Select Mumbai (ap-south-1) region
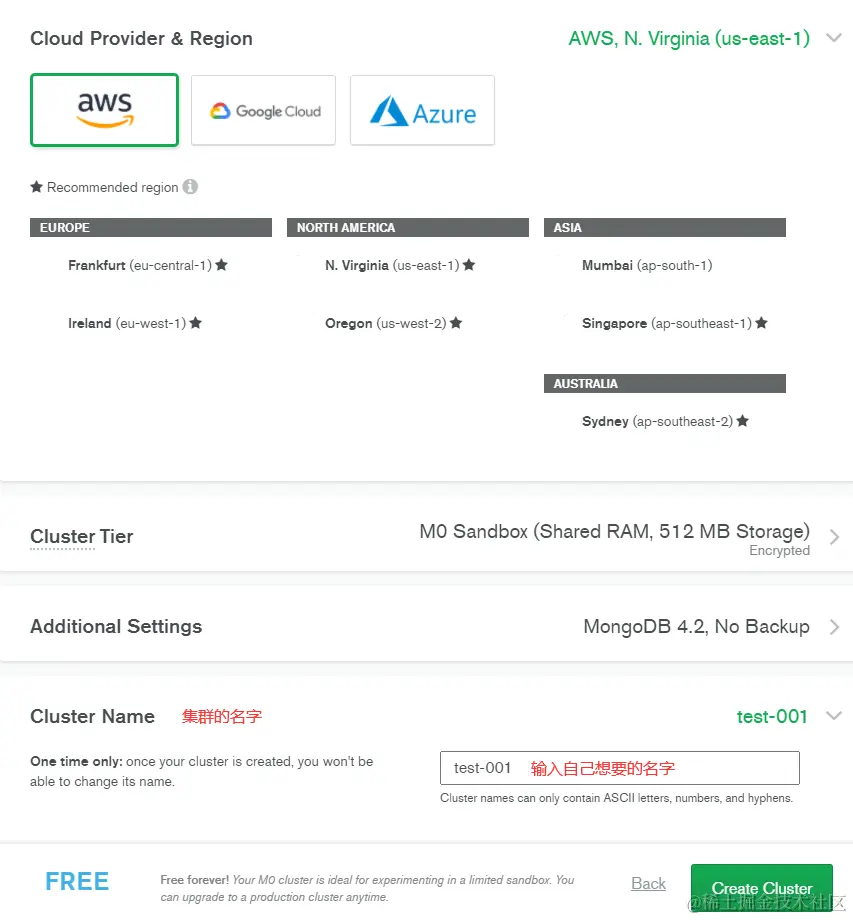Image resolution: width=853 pixels, height=920 pixels. pos(647,265)
